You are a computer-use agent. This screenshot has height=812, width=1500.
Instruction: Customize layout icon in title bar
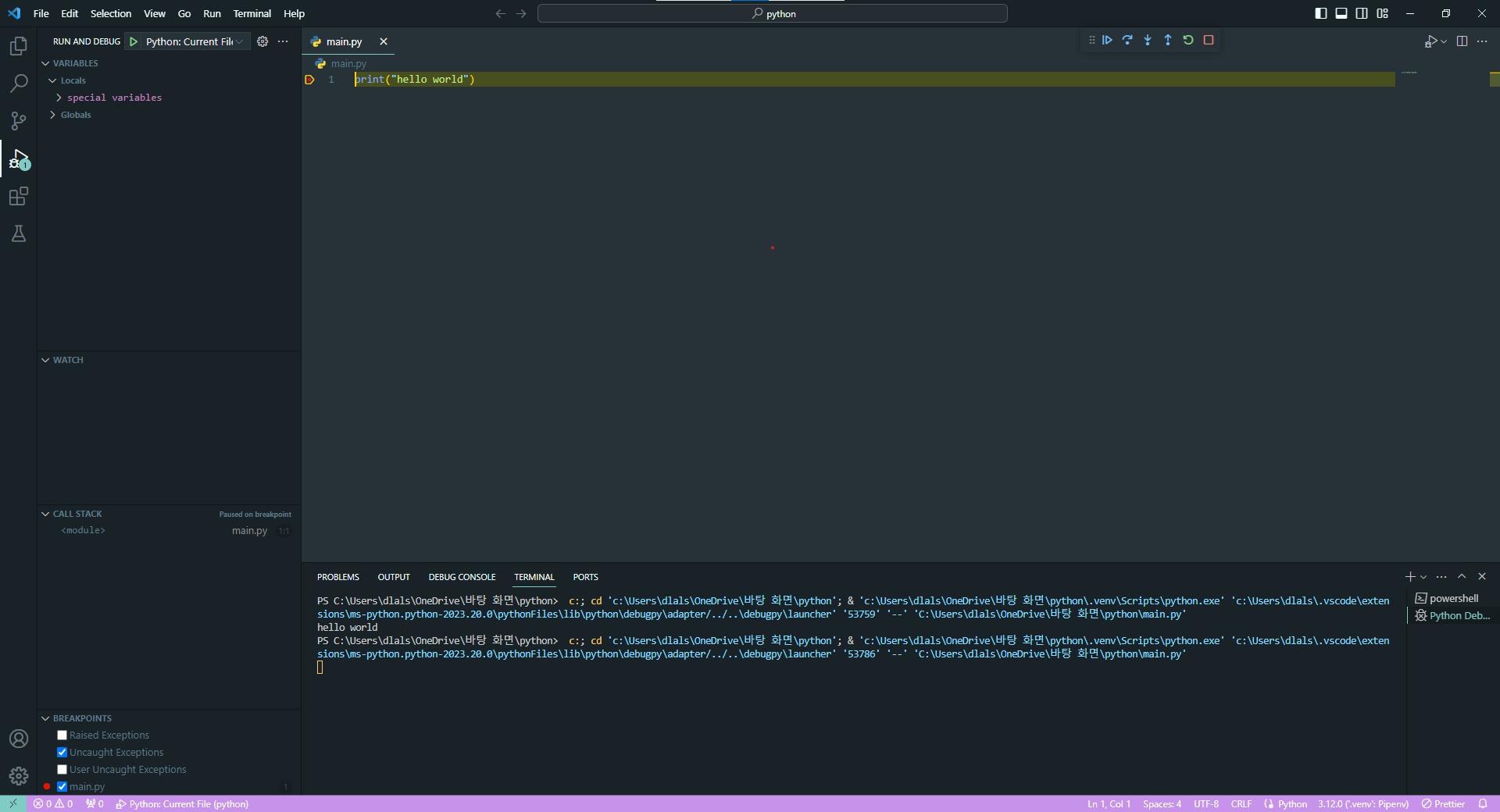pos(1382,13)
